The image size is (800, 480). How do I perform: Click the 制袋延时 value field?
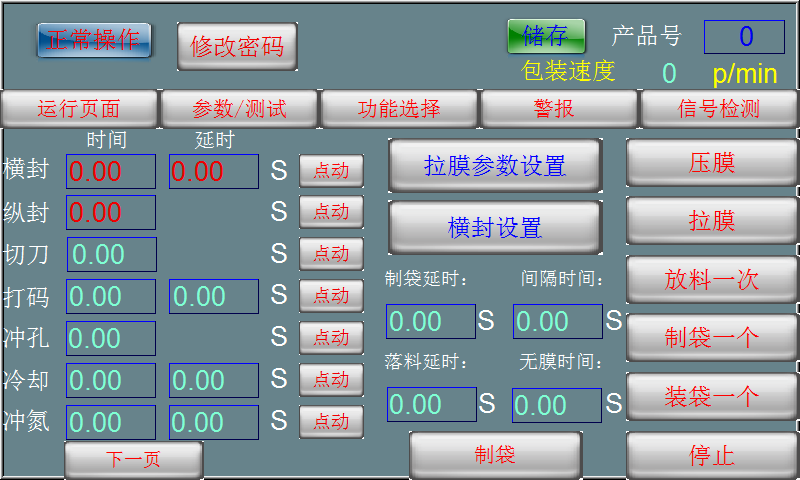(x=430, y=321)
